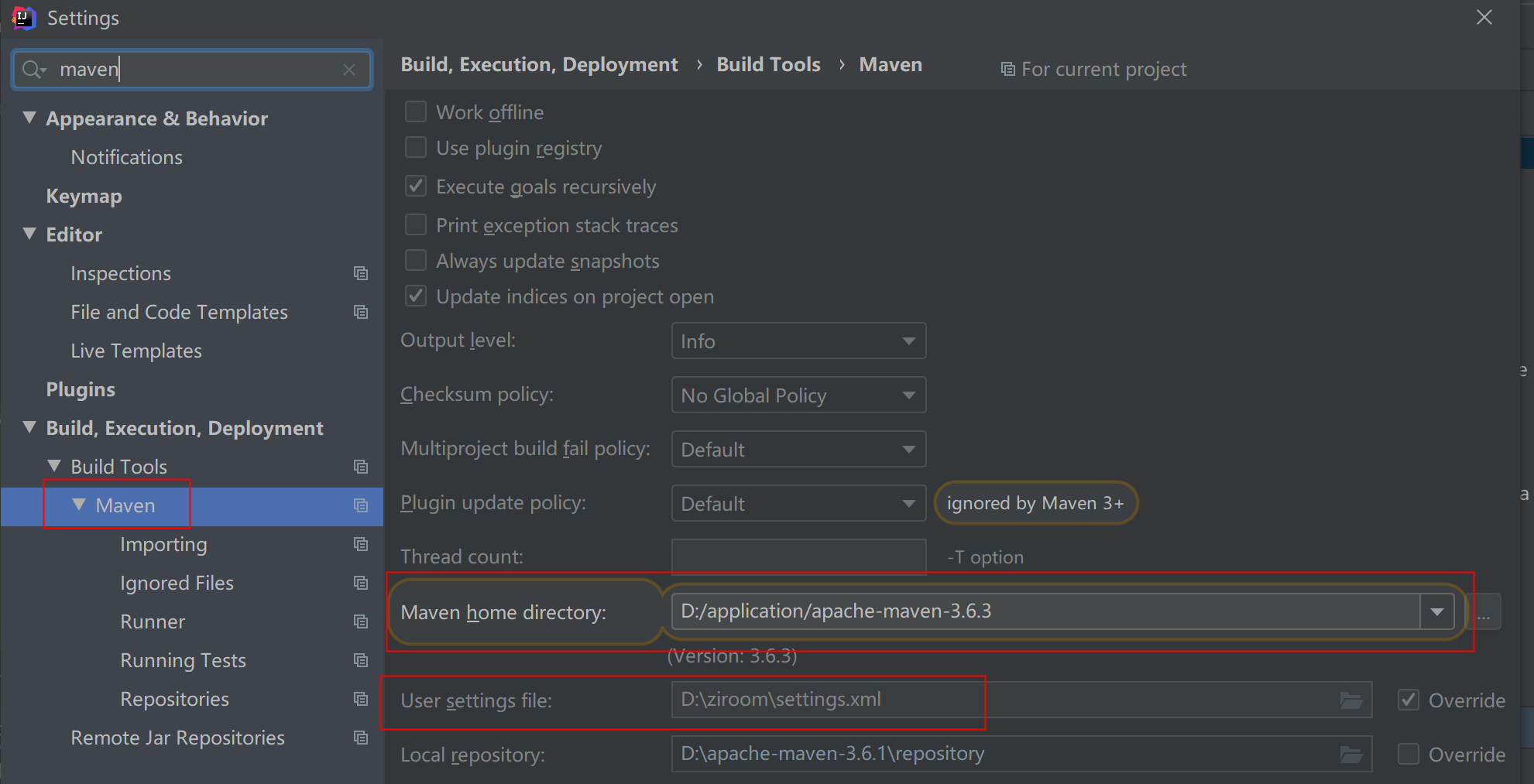This screenshot has height=784, width=1534.
Task: Open the Output level dropdown
Action: click(798, 341)
